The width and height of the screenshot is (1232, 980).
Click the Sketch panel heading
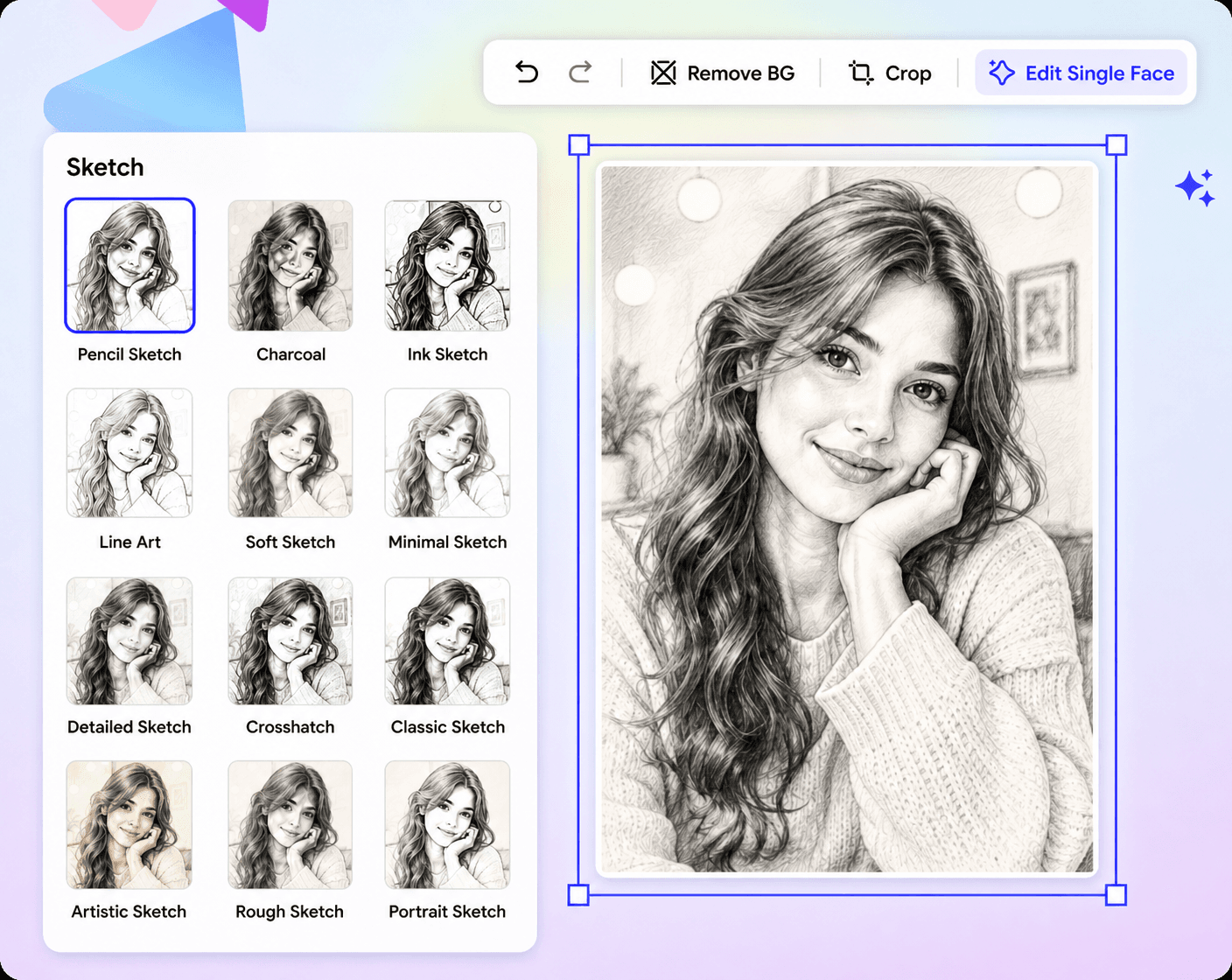(x=105, y=167)
